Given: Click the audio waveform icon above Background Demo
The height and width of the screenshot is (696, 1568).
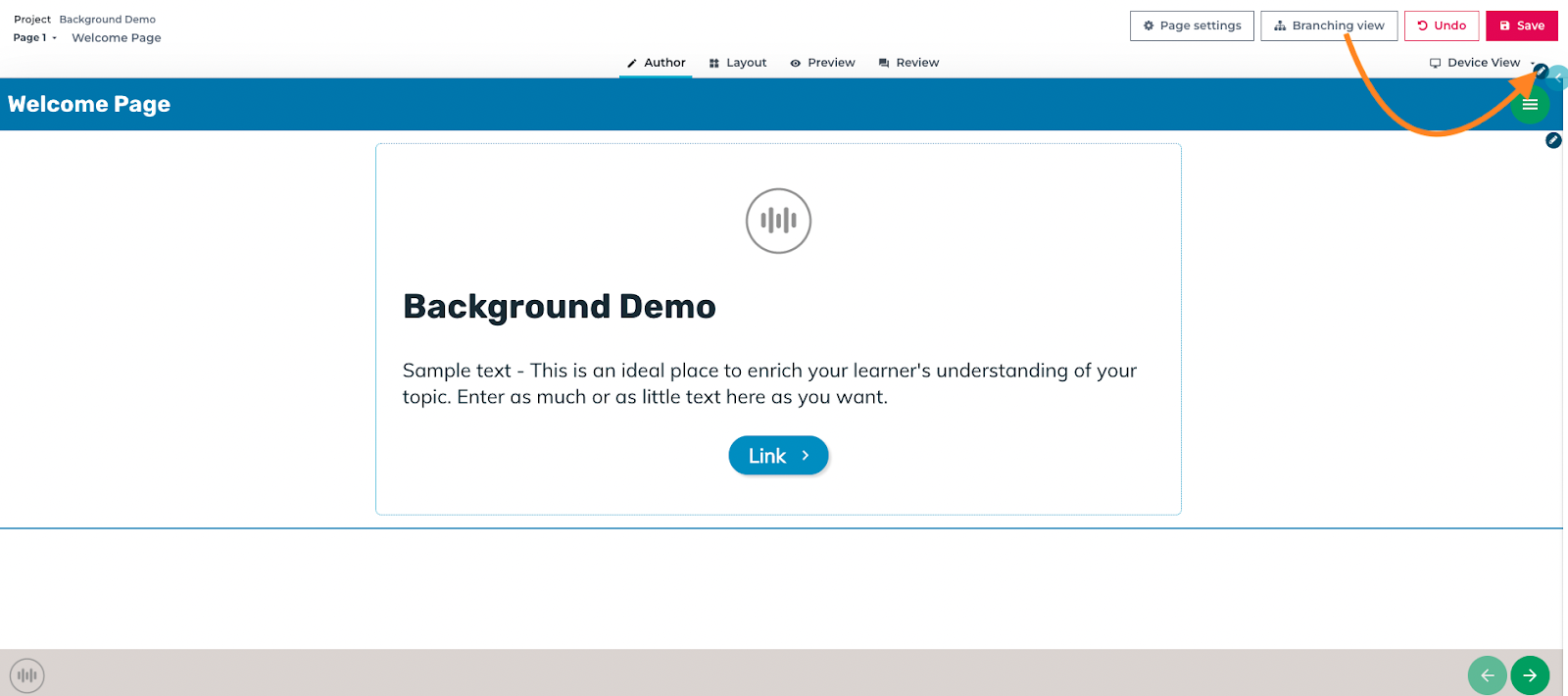Looking at the screenshot, I should 778,221.
